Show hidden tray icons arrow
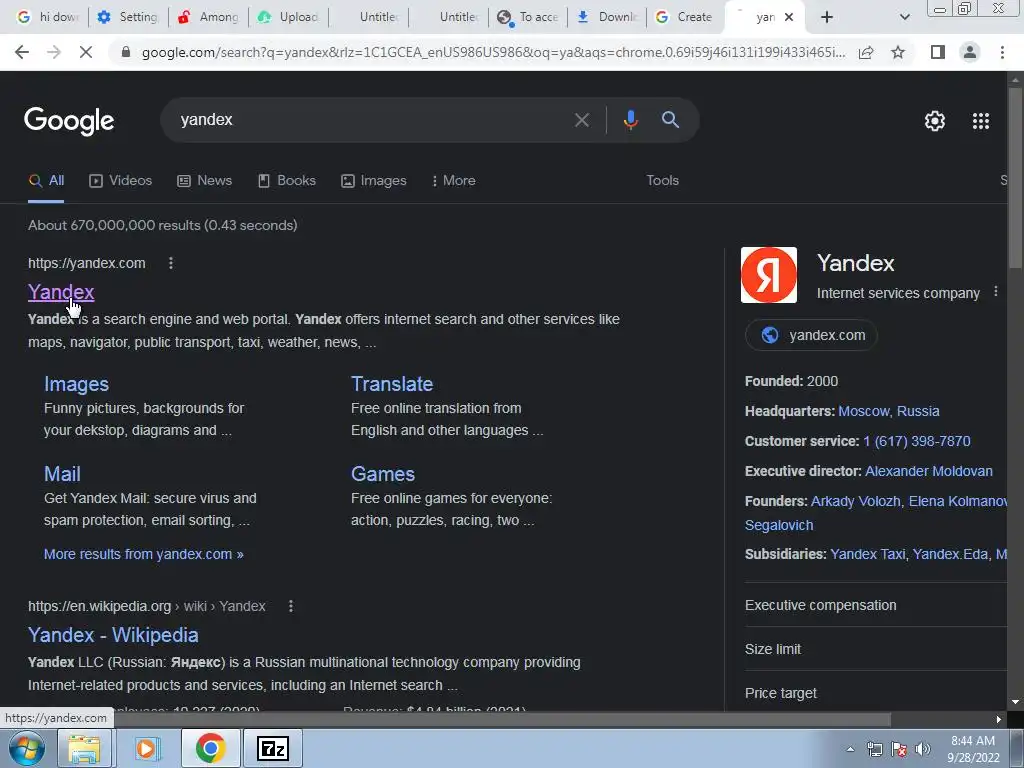 (850, 749)
